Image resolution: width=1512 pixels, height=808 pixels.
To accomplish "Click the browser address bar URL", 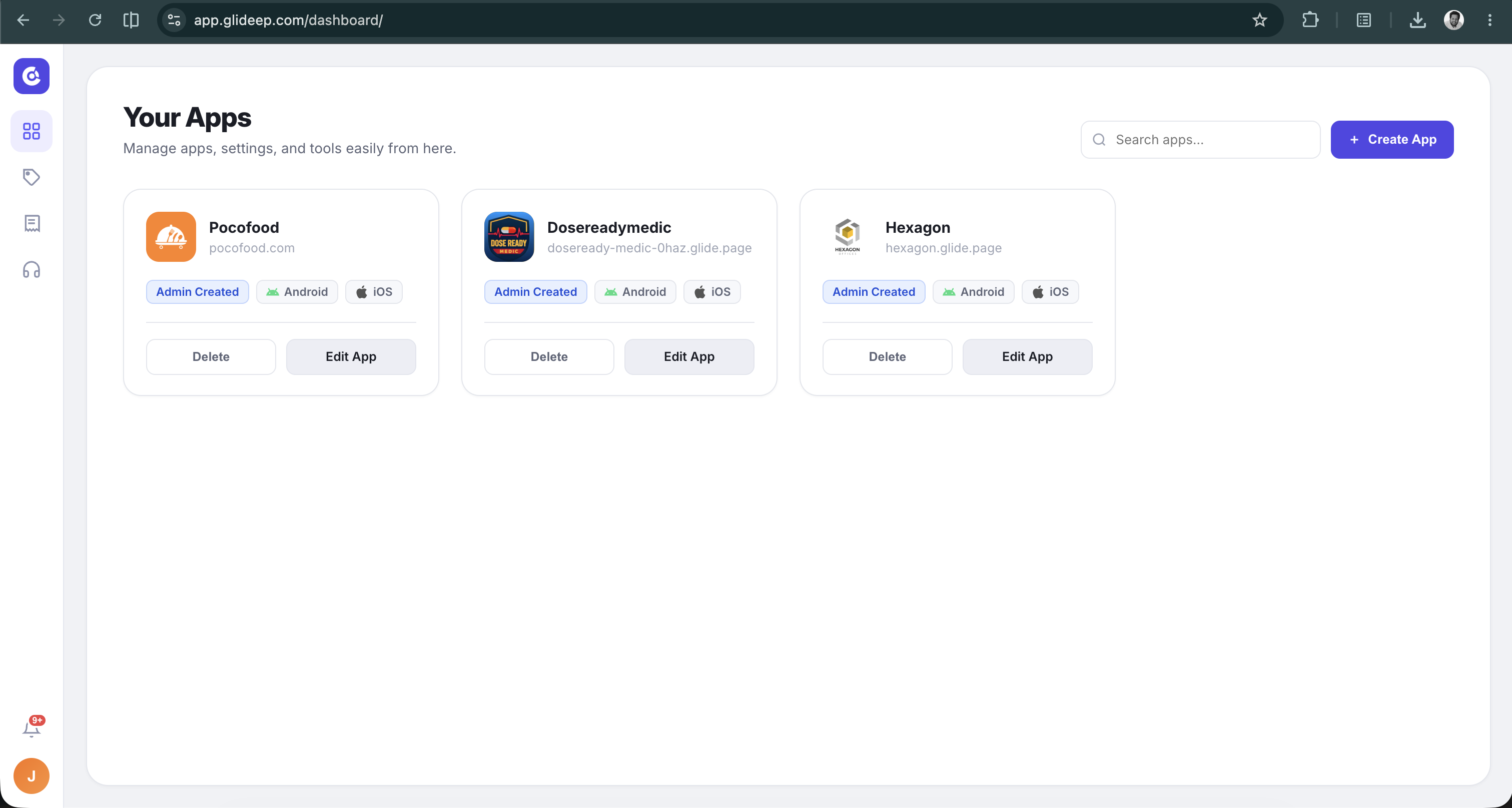I will pyautogui.click(x=288, y=20).
